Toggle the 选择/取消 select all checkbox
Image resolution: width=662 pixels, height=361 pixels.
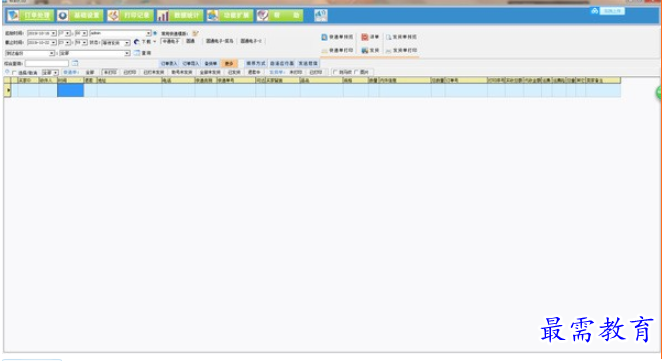14,73
